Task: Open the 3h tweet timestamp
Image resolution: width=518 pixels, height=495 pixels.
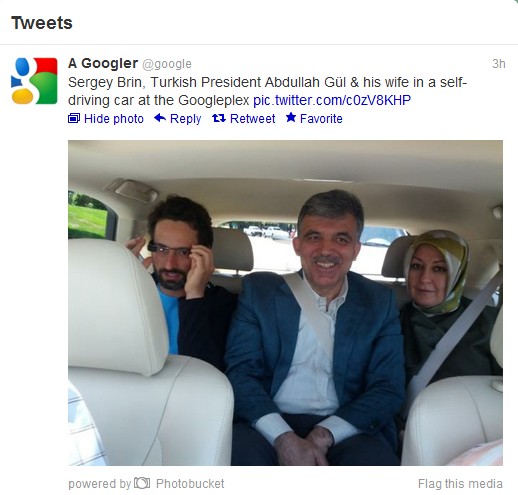Action: coord(499,64)
